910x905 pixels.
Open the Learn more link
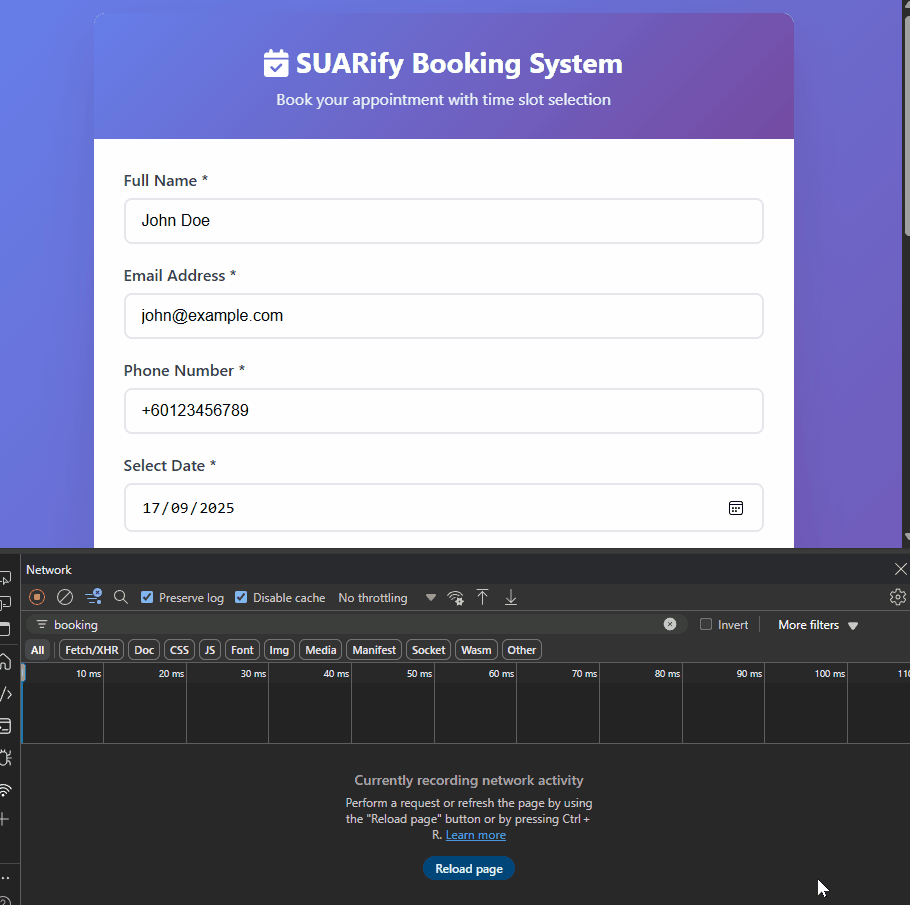coord(475,835)
